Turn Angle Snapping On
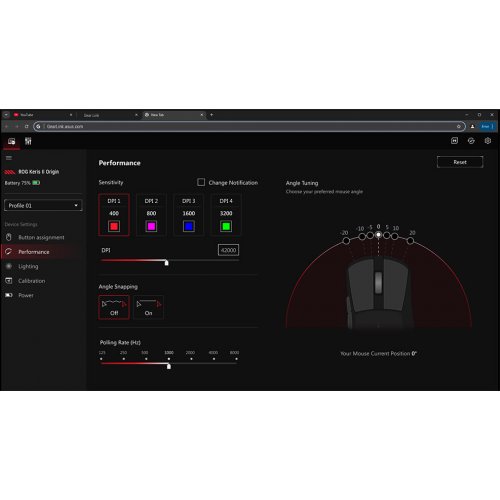 coord(148,307)
